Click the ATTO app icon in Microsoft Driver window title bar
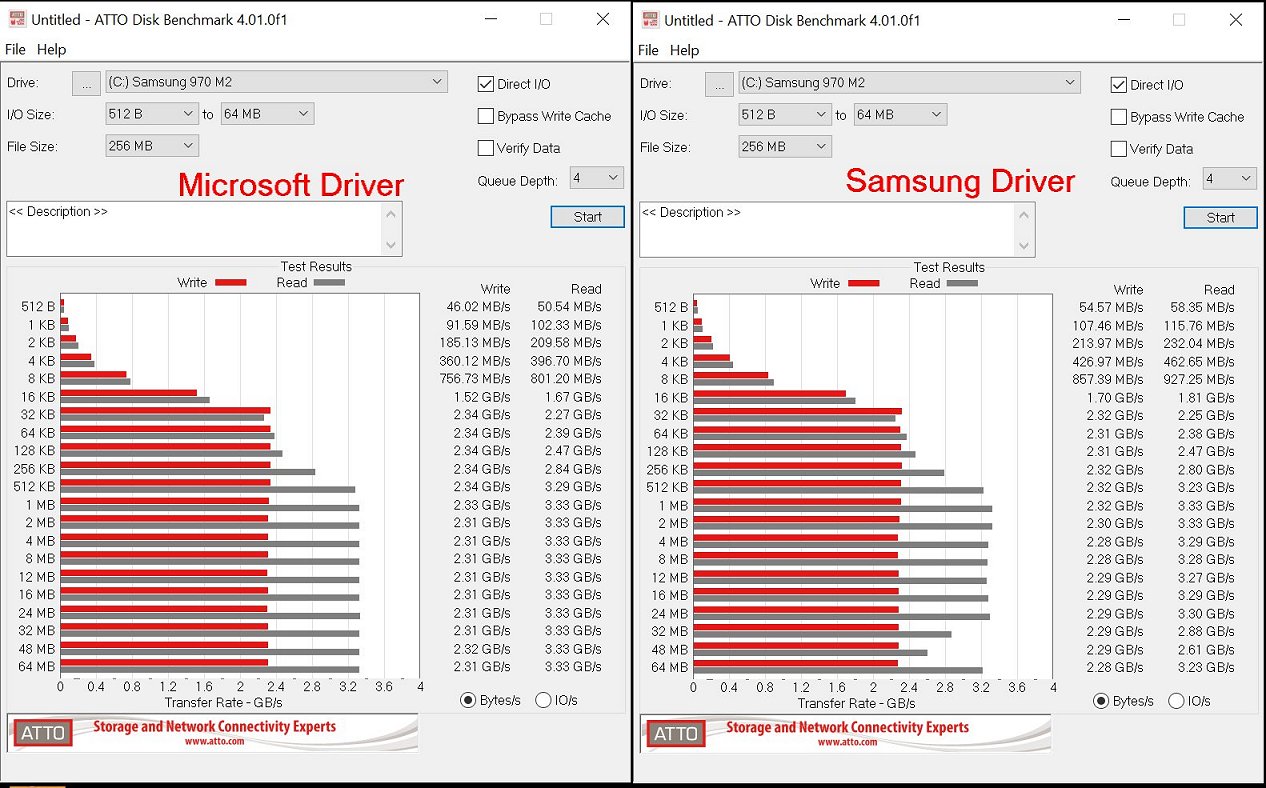The width and height of the screenshot is (1266, 788). [16, 19]
